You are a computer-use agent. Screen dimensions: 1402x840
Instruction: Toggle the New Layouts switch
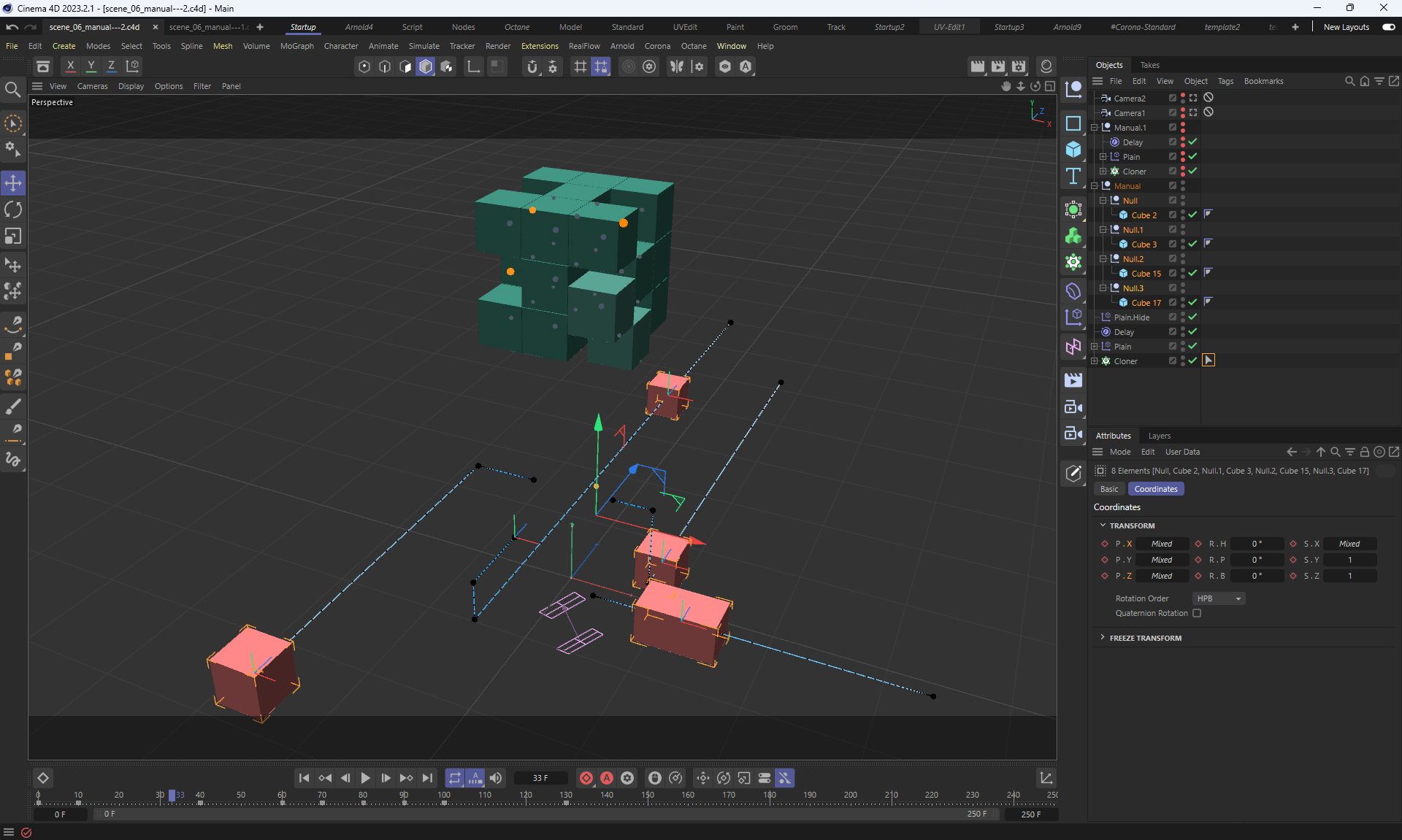[x=1388, y=27]
